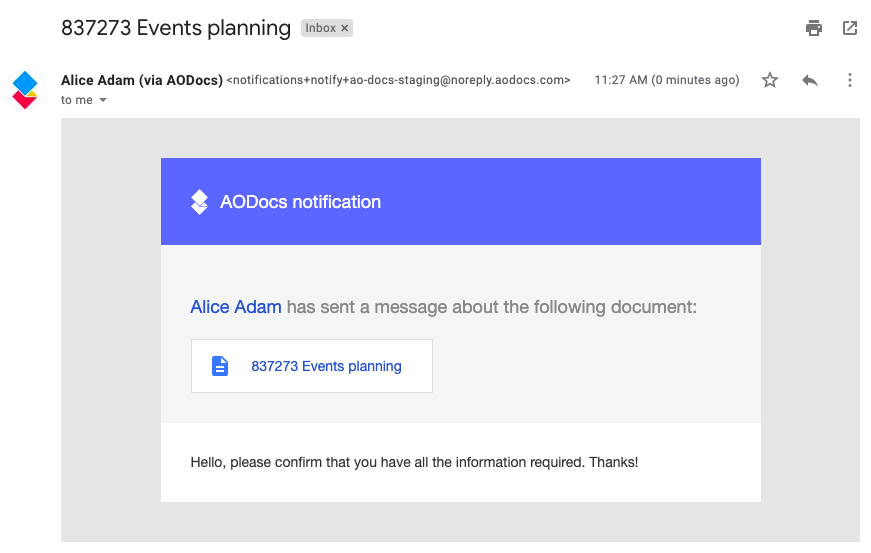This screenshot has width=871, height=553.
Task: Click the 11:27 AM timestamp
Action: [x=666, y=80]
